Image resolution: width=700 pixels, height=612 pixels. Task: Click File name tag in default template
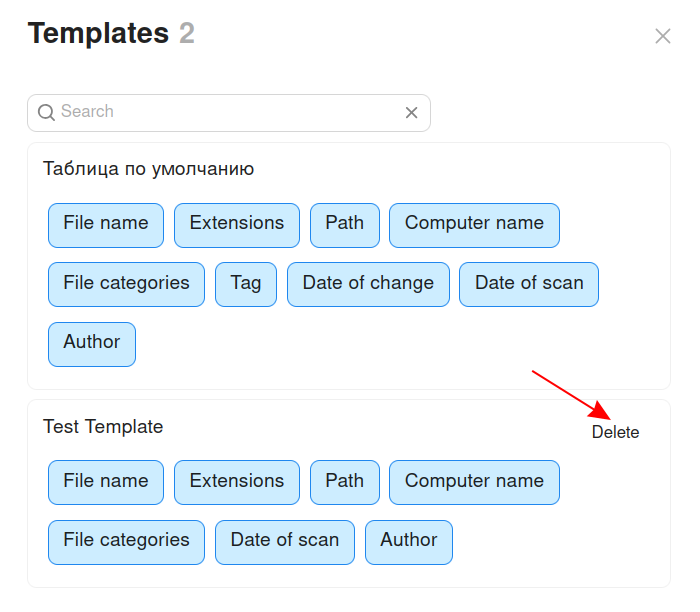click(106, 224)
